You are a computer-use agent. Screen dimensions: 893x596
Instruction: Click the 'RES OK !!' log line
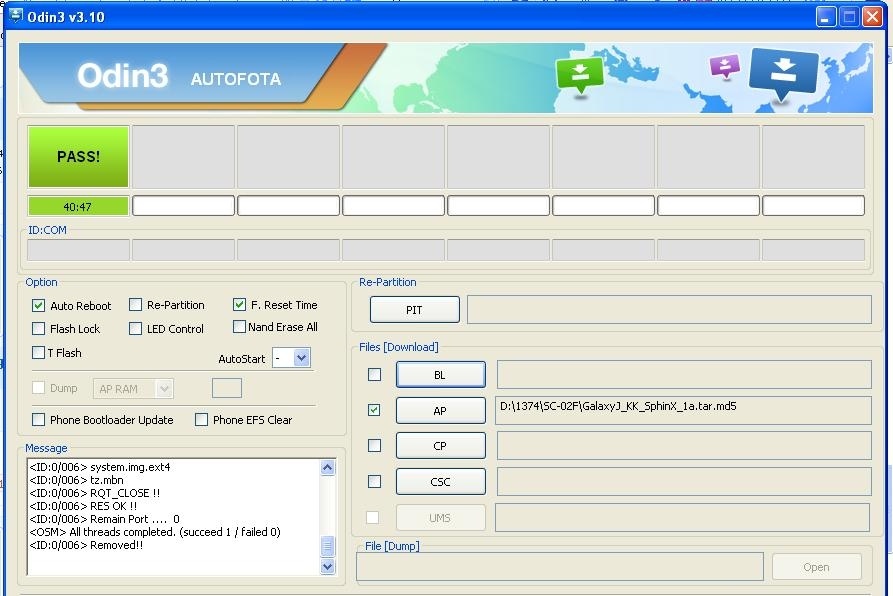[x=84, y=506]
